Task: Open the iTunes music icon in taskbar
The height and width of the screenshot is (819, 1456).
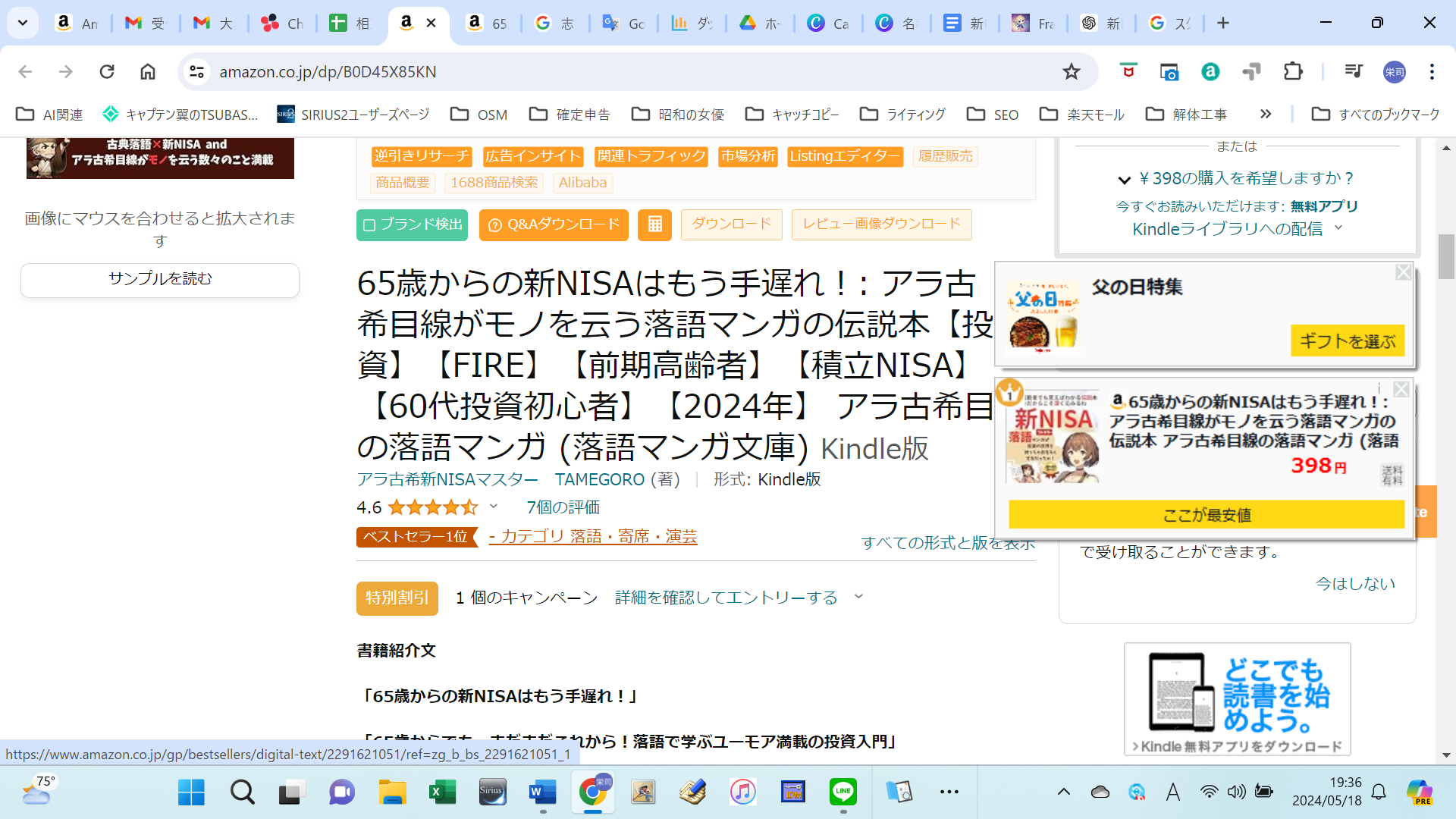Action: (x=743, y=792)
